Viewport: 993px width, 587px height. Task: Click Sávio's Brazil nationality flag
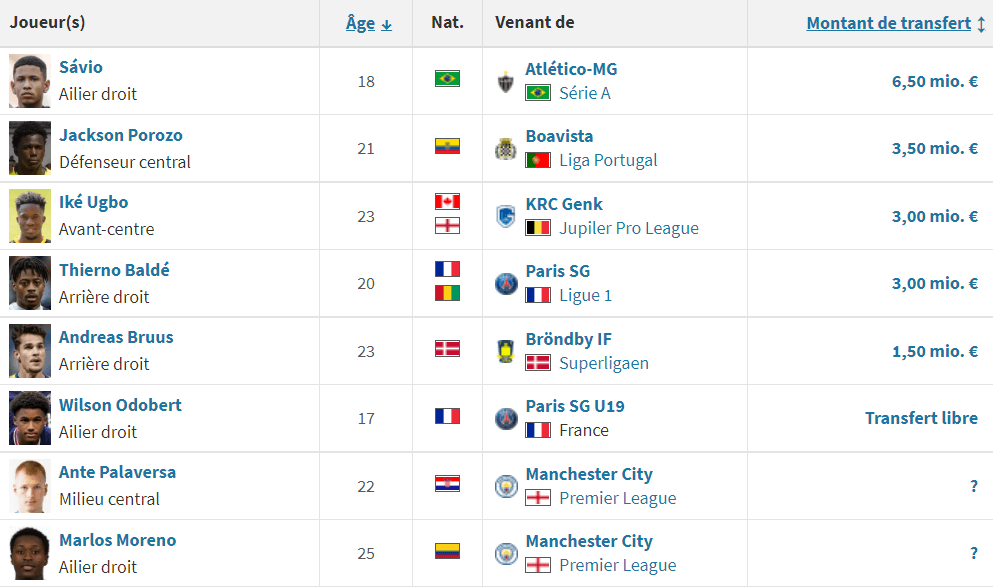[x=447, y=78]
